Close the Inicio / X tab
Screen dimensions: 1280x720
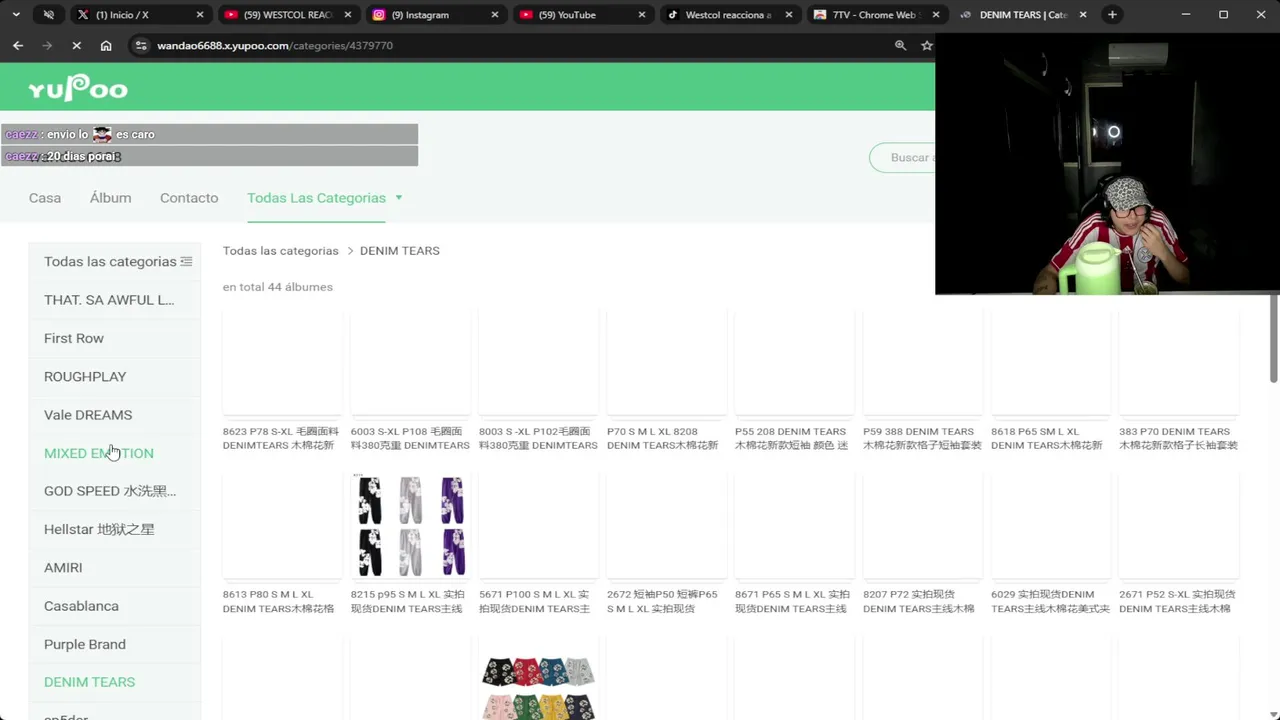point(200,15)
